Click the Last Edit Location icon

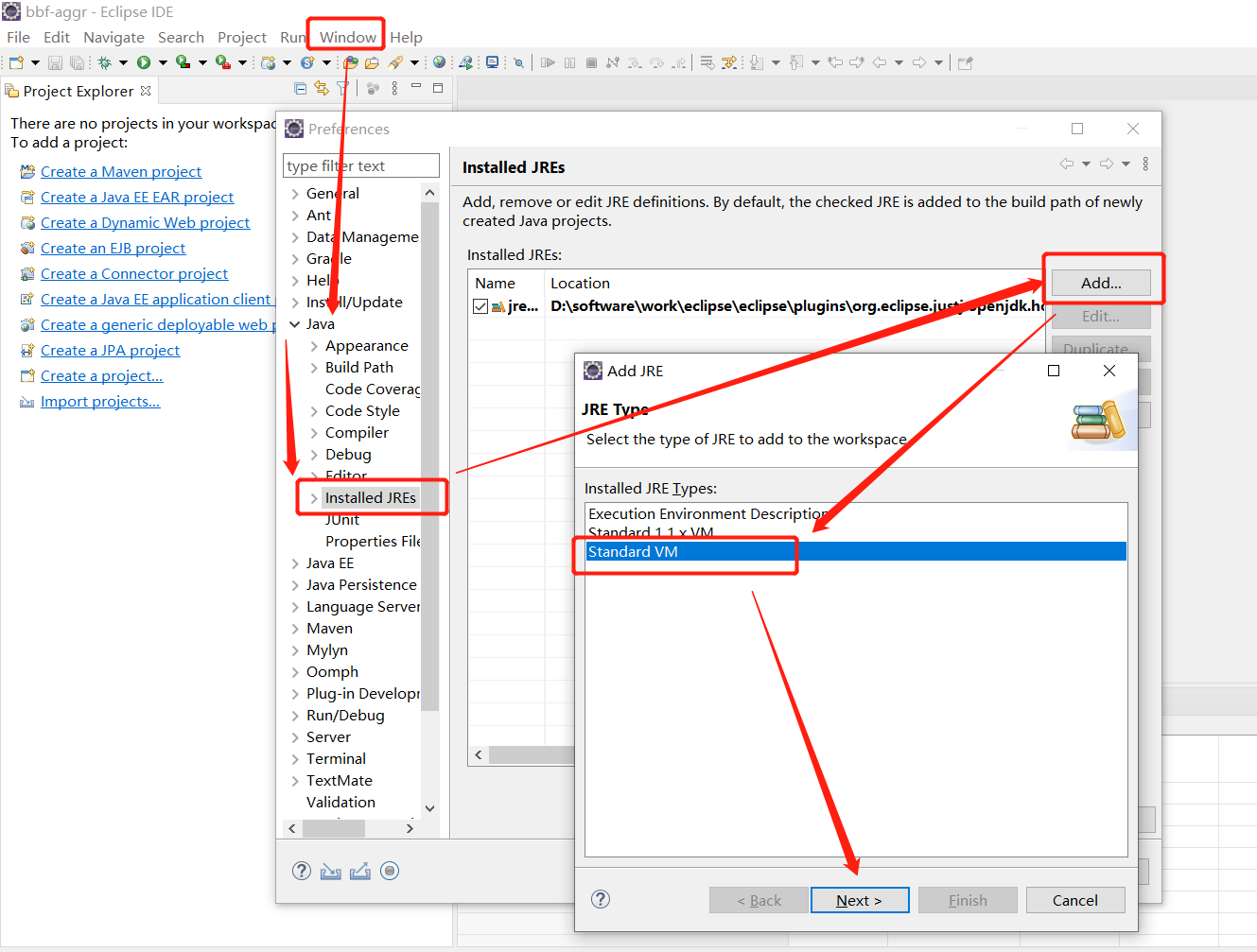(835, 62)
